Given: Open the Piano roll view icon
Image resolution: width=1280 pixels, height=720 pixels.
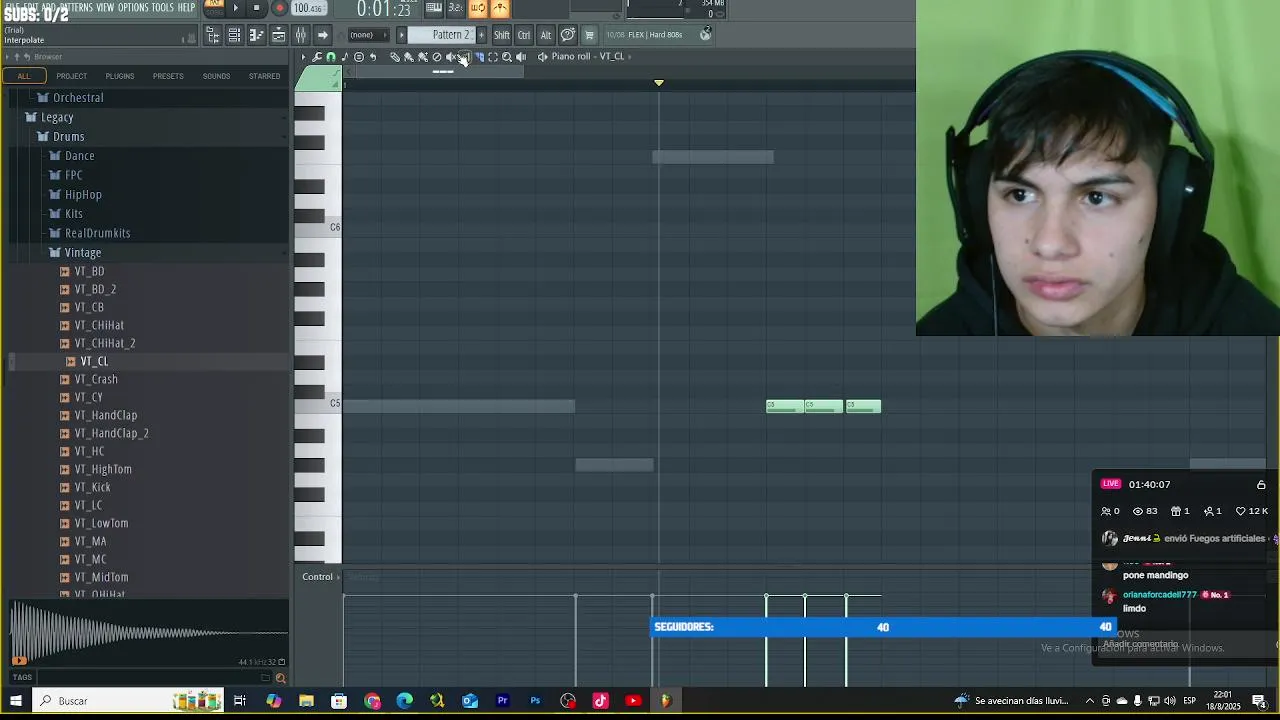Looking at the screenshot, I should (x=256, y=35).
